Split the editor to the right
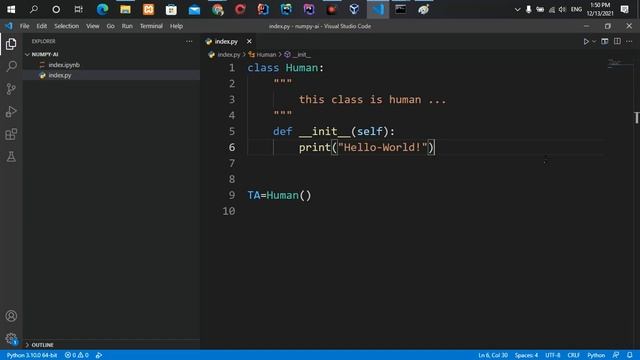The height and width of the screenshot is (360, 640). tap(617, 41)
